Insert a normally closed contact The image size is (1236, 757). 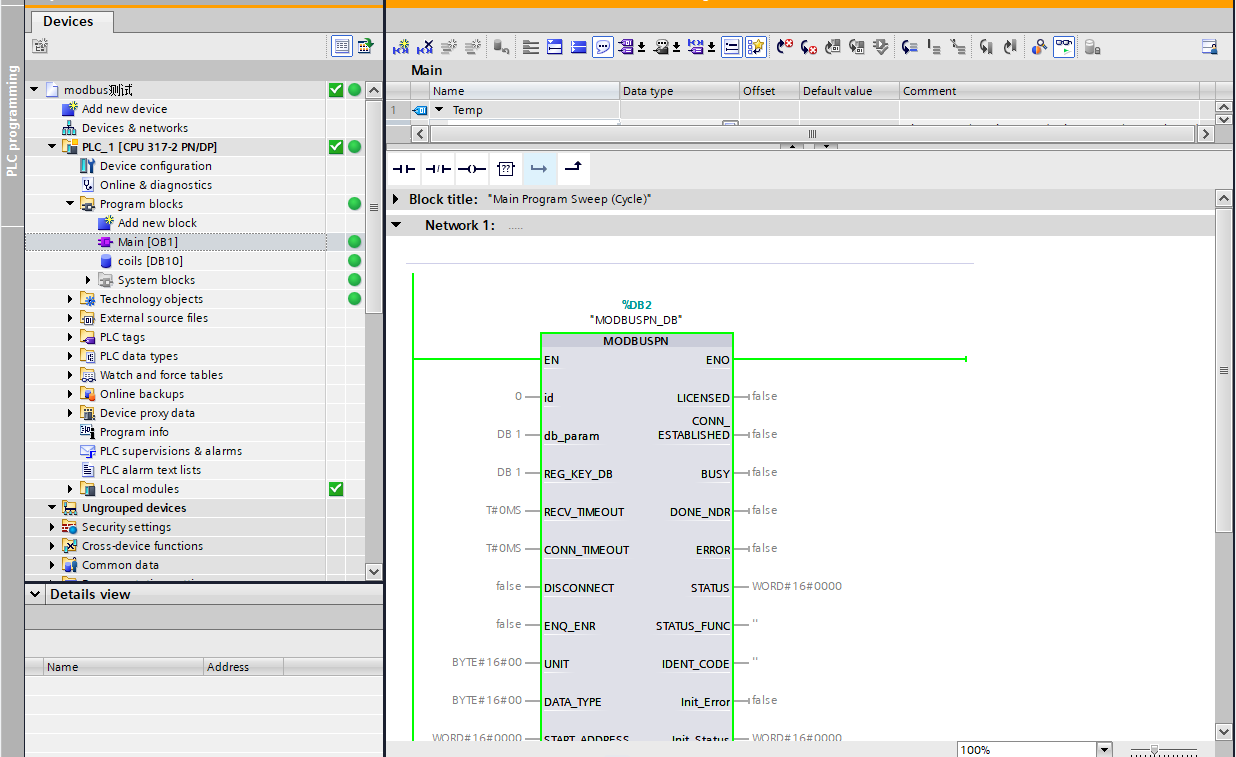pyautogui.click(x=437, y=169)
